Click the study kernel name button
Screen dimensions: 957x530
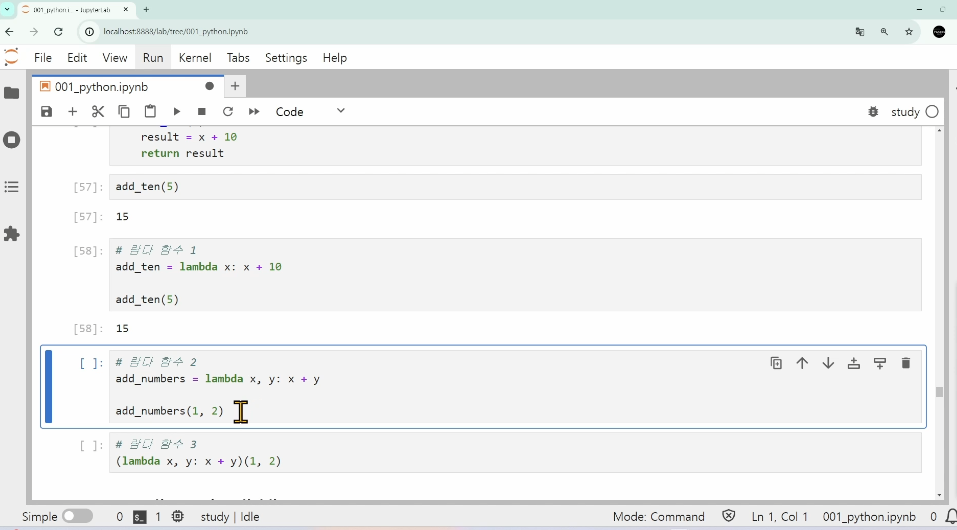pos(905,112)
